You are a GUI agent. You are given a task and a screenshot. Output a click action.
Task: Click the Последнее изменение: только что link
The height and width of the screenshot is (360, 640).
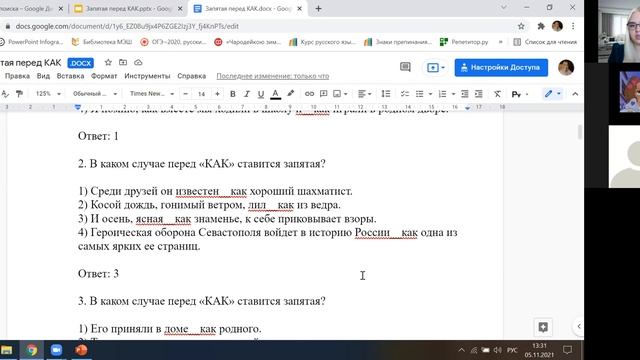click(273, 76)
